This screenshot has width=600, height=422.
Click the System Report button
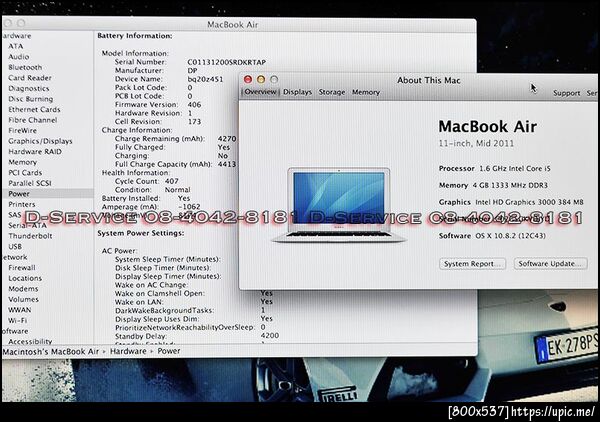(x=473, y=264)
